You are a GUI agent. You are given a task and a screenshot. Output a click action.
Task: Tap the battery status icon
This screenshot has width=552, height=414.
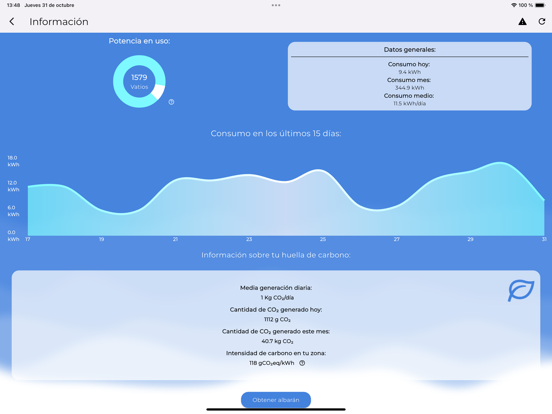[540, 5]
